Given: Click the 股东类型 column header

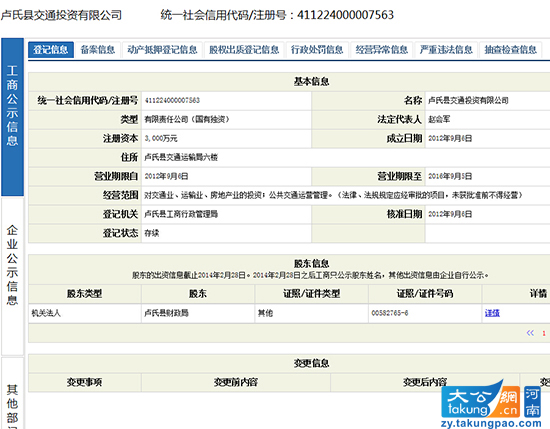Looking at the screenshot, I should click(x=85, y=294).
